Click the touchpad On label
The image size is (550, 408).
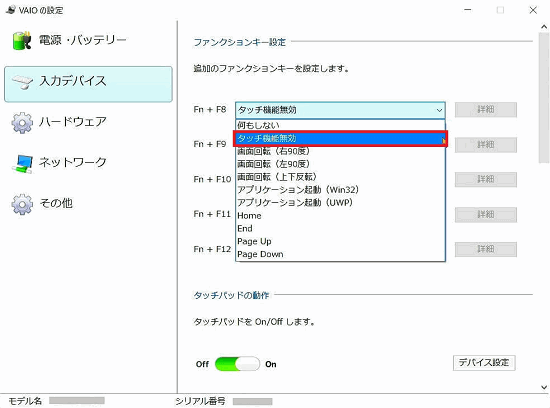click(271, 364)
